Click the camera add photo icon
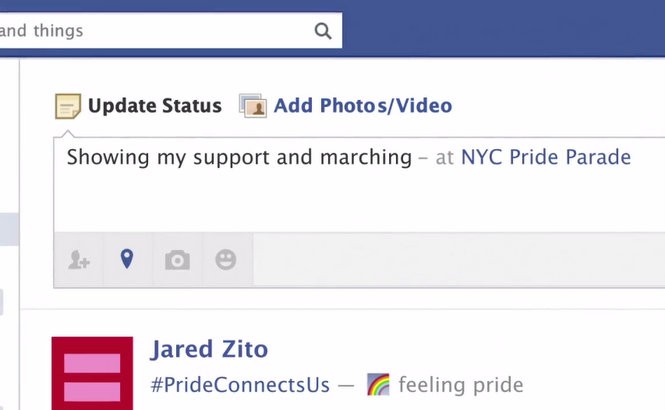 (177, 260)
